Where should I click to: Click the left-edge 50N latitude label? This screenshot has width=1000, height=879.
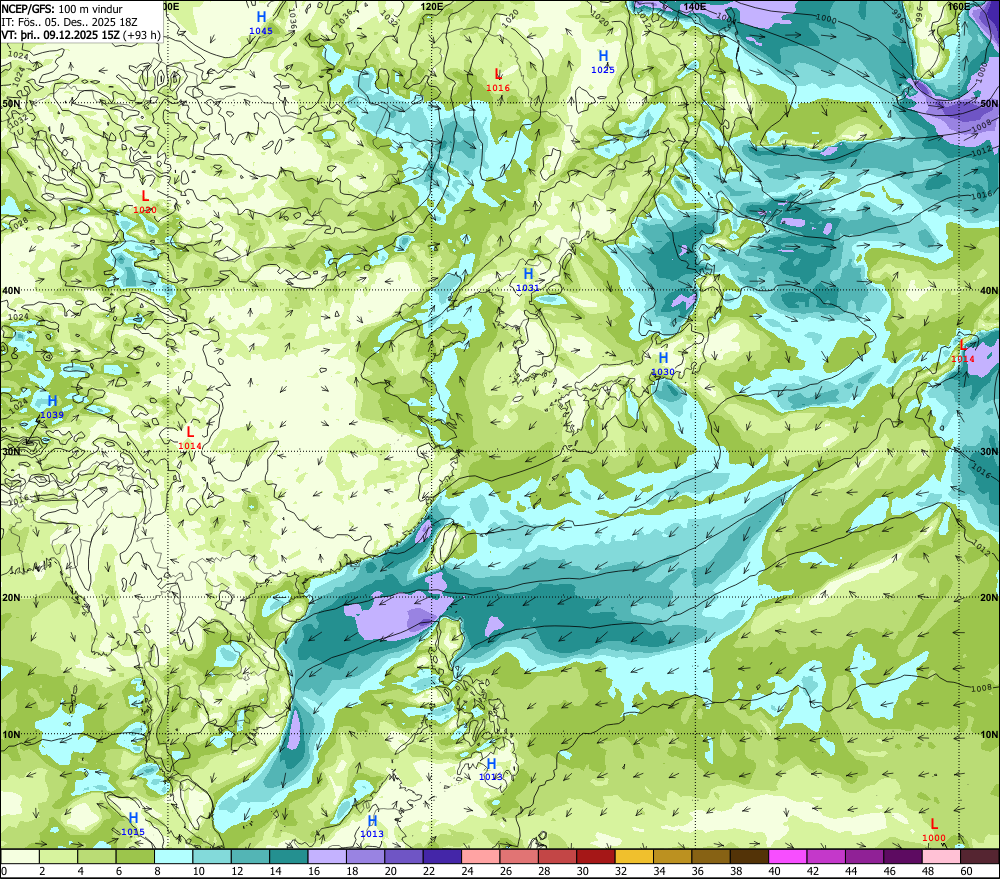point(11,103)
